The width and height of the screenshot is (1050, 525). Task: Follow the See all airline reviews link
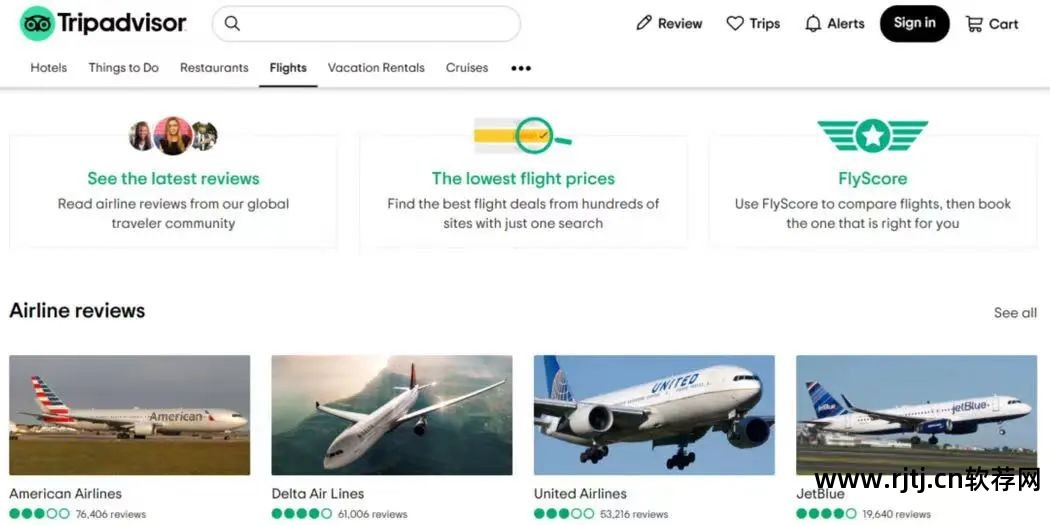tap(1015, 313)
